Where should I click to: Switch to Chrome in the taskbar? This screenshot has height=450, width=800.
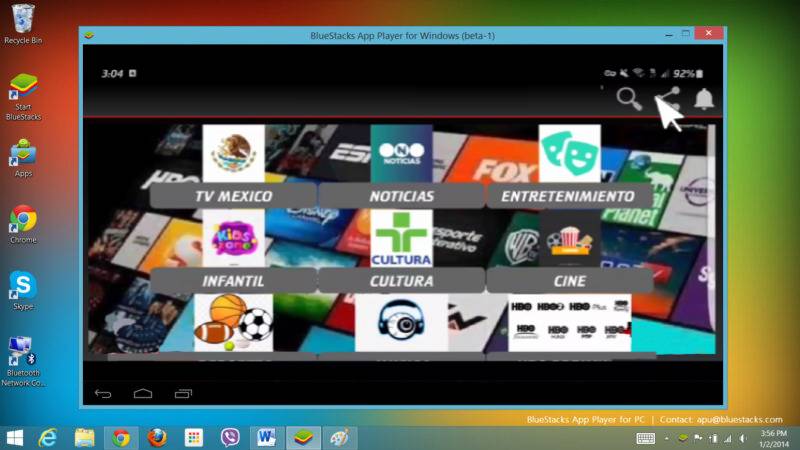coord(121,438)
